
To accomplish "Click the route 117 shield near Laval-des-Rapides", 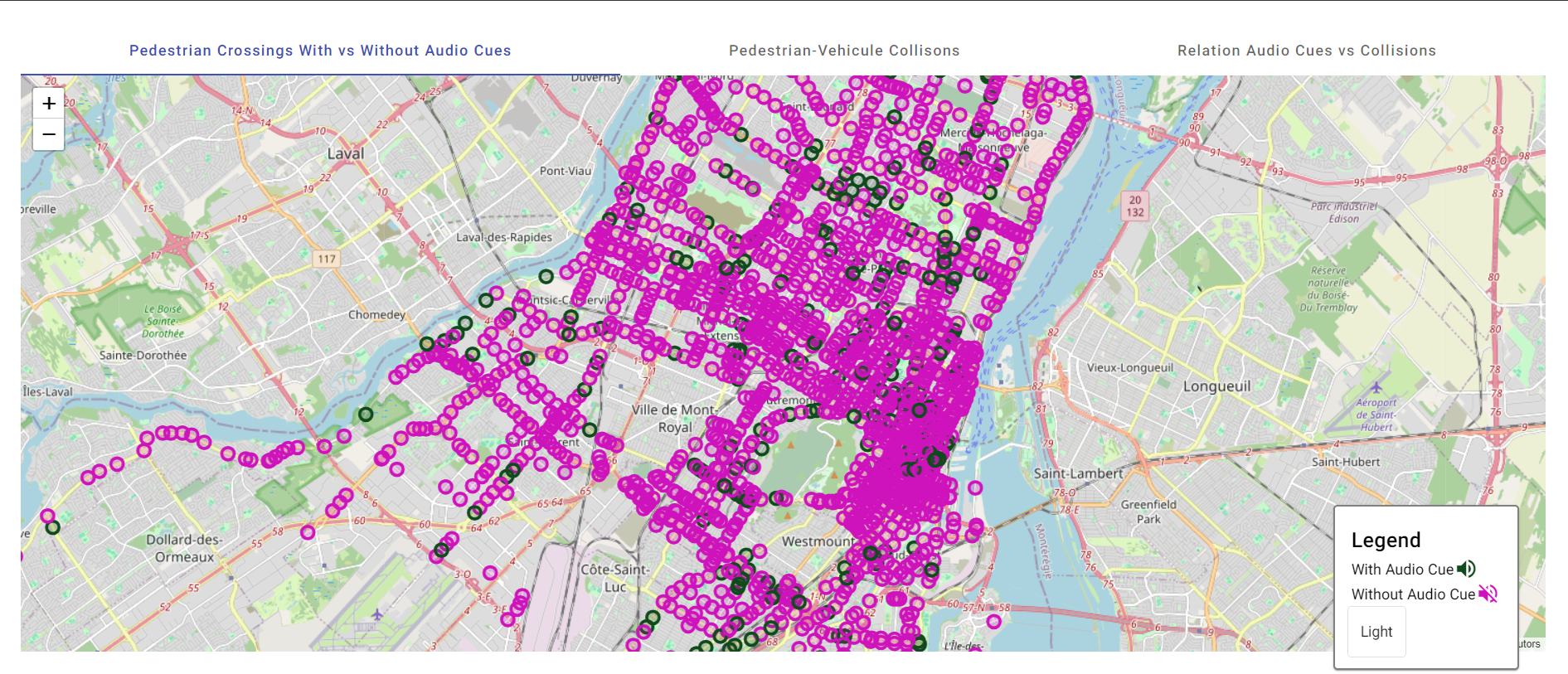I will pos(327,259).
